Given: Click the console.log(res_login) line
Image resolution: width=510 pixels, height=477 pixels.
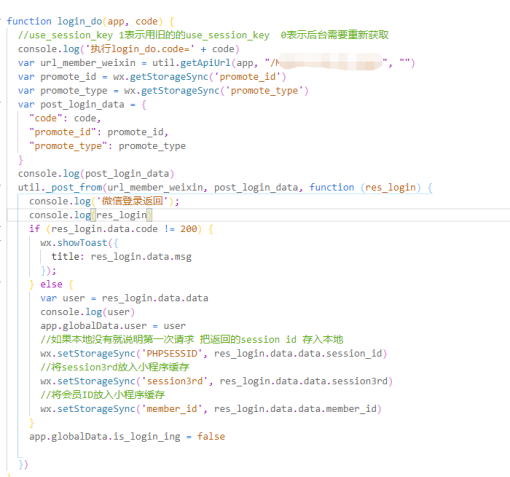Looking at the screenshot, I should click(90, 215).
